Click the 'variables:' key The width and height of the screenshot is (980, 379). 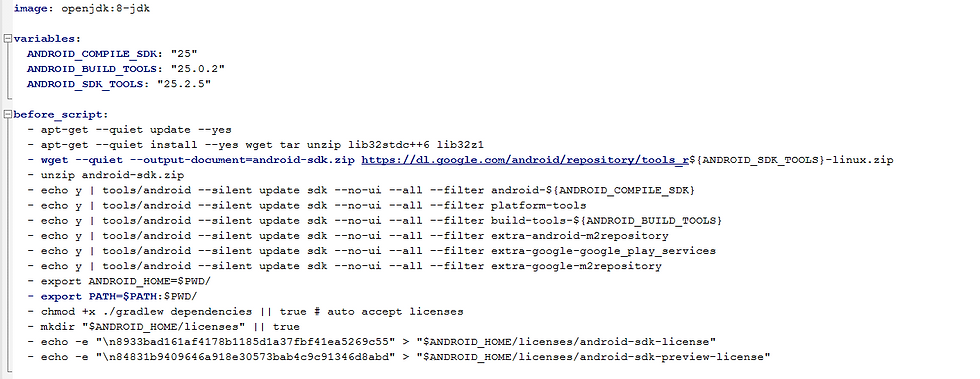[48, 39]
